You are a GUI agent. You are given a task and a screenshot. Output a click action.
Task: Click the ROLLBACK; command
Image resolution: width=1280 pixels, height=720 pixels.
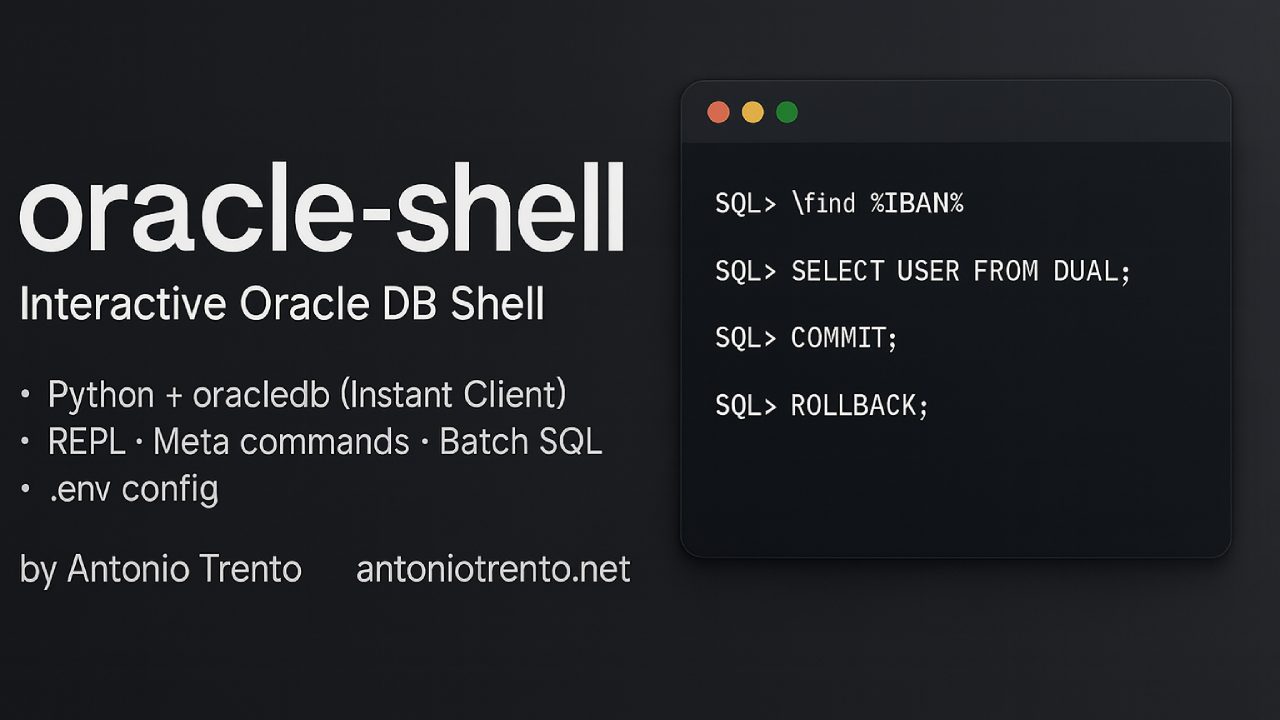tap(860, 405)
